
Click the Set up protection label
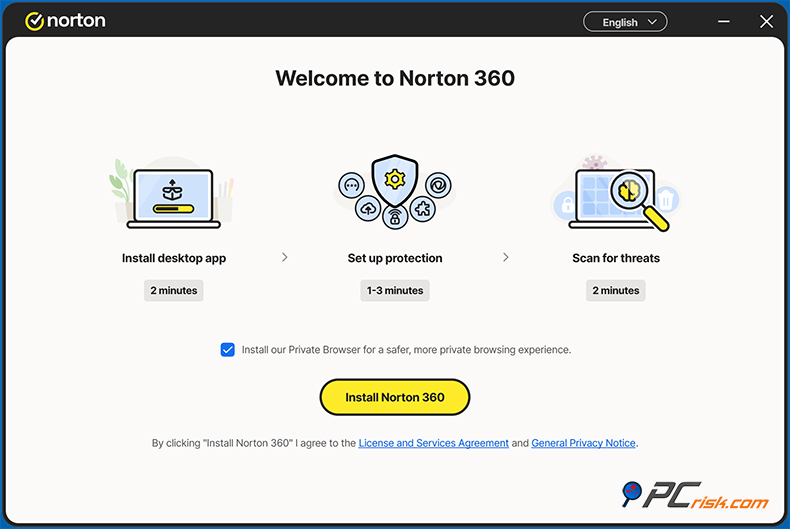click(x=395, y=258)
